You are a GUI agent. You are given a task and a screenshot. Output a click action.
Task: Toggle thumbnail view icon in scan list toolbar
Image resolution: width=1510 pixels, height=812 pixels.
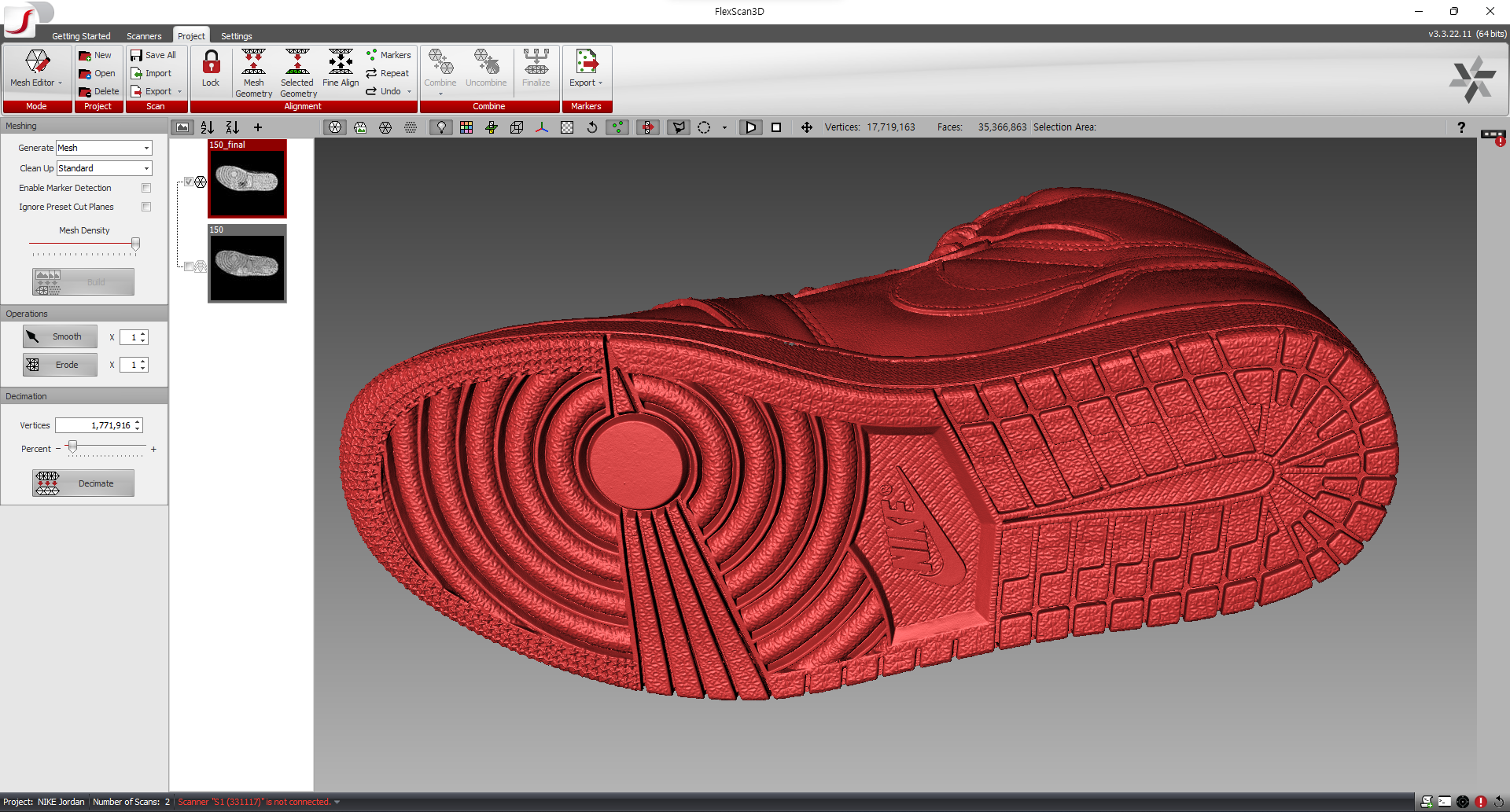(182, 127)
